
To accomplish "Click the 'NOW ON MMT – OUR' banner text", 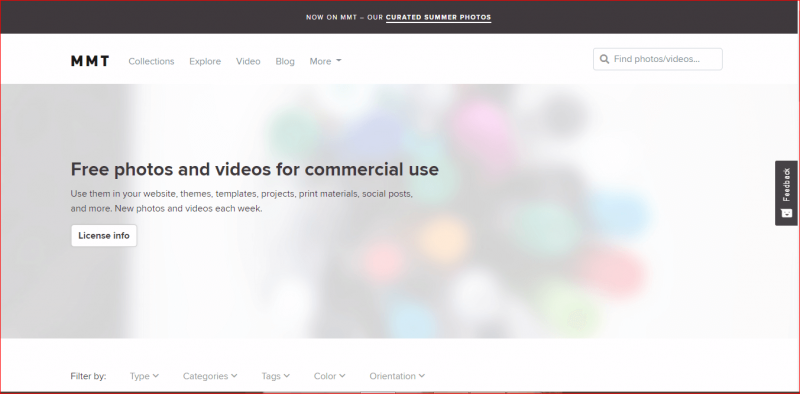I will (344, 17).
